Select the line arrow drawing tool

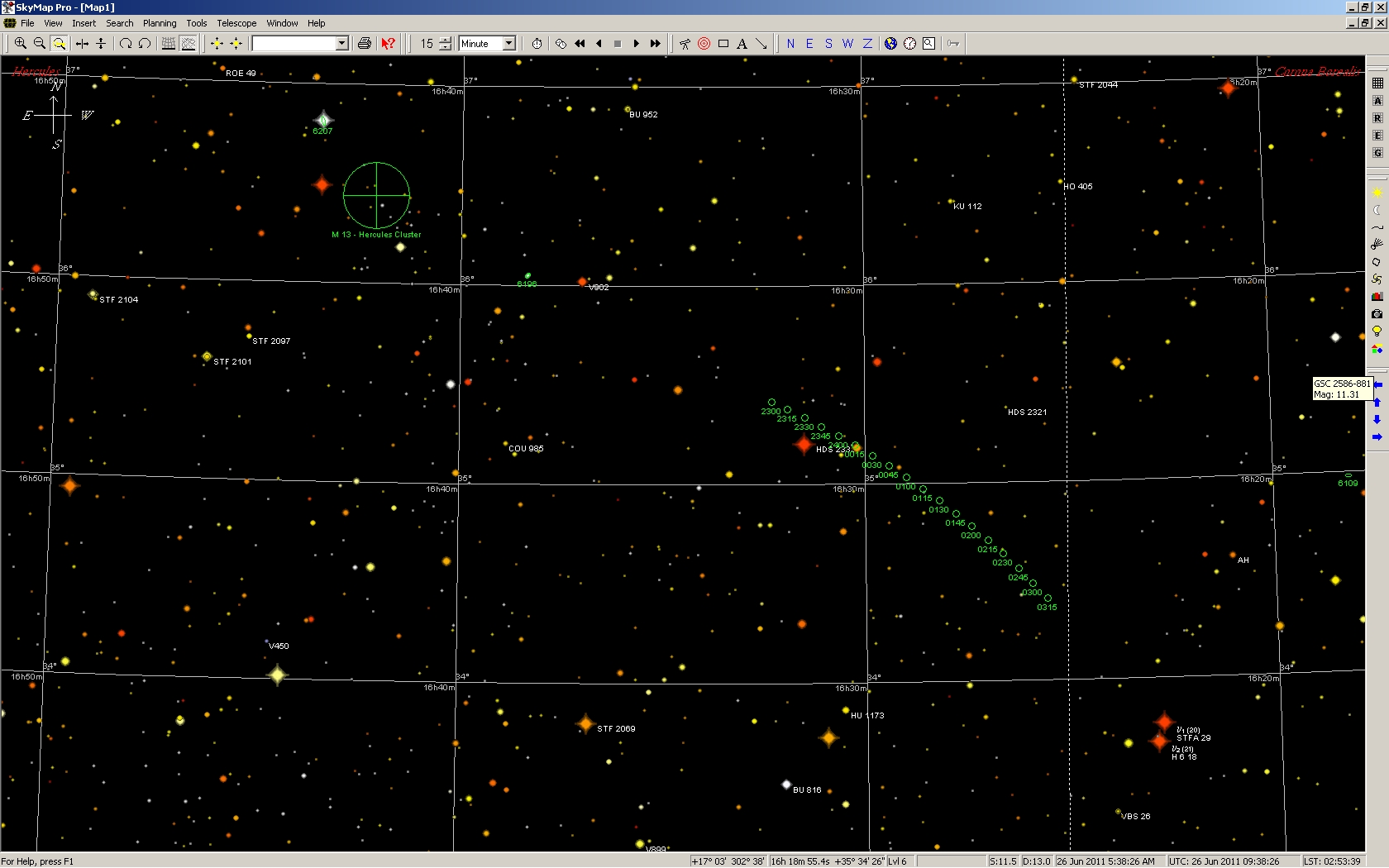761,44
